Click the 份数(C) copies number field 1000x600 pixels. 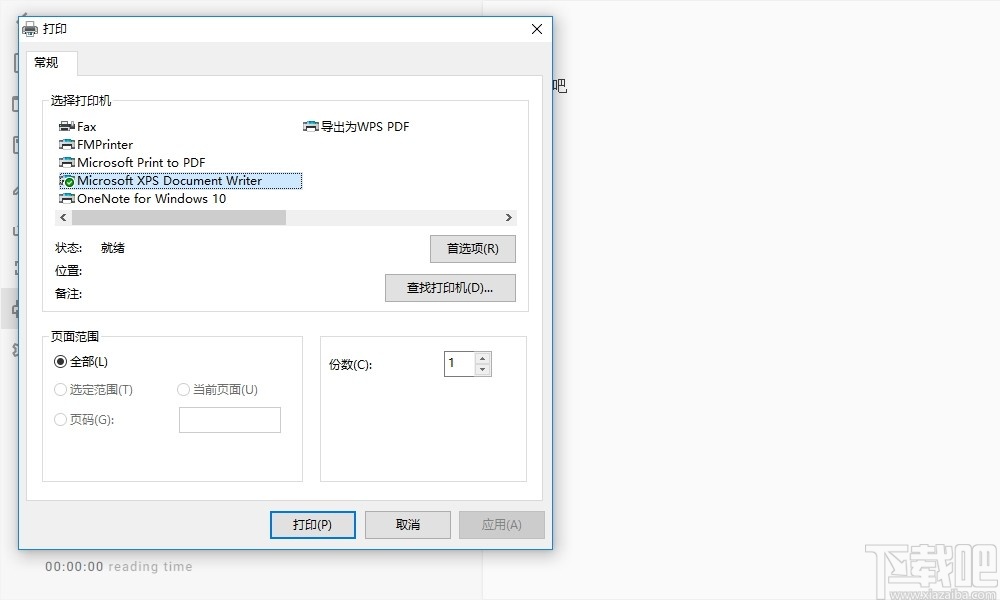pos(459,363)
